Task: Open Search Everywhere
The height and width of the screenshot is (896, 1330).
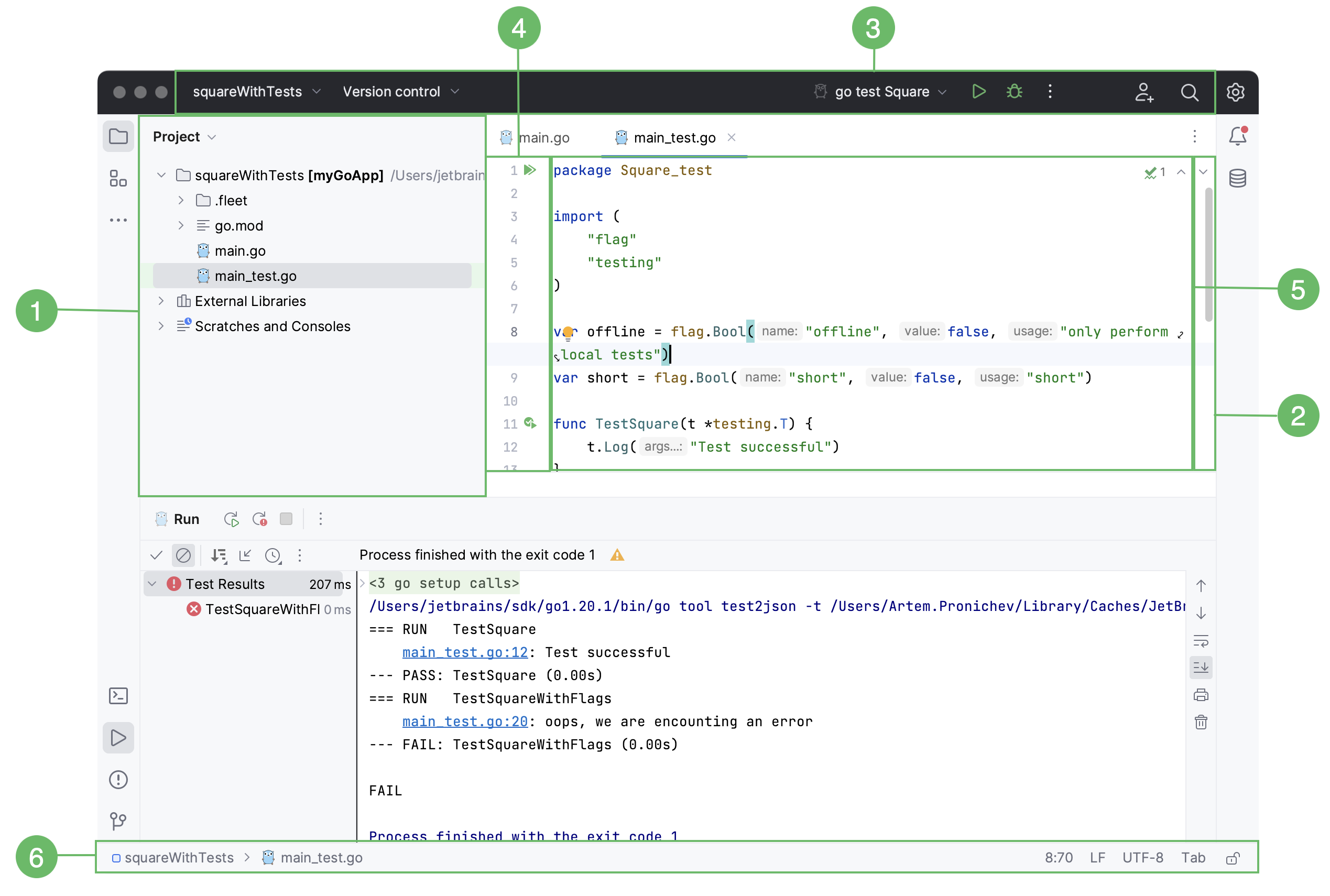Action: coord(1190,93)
